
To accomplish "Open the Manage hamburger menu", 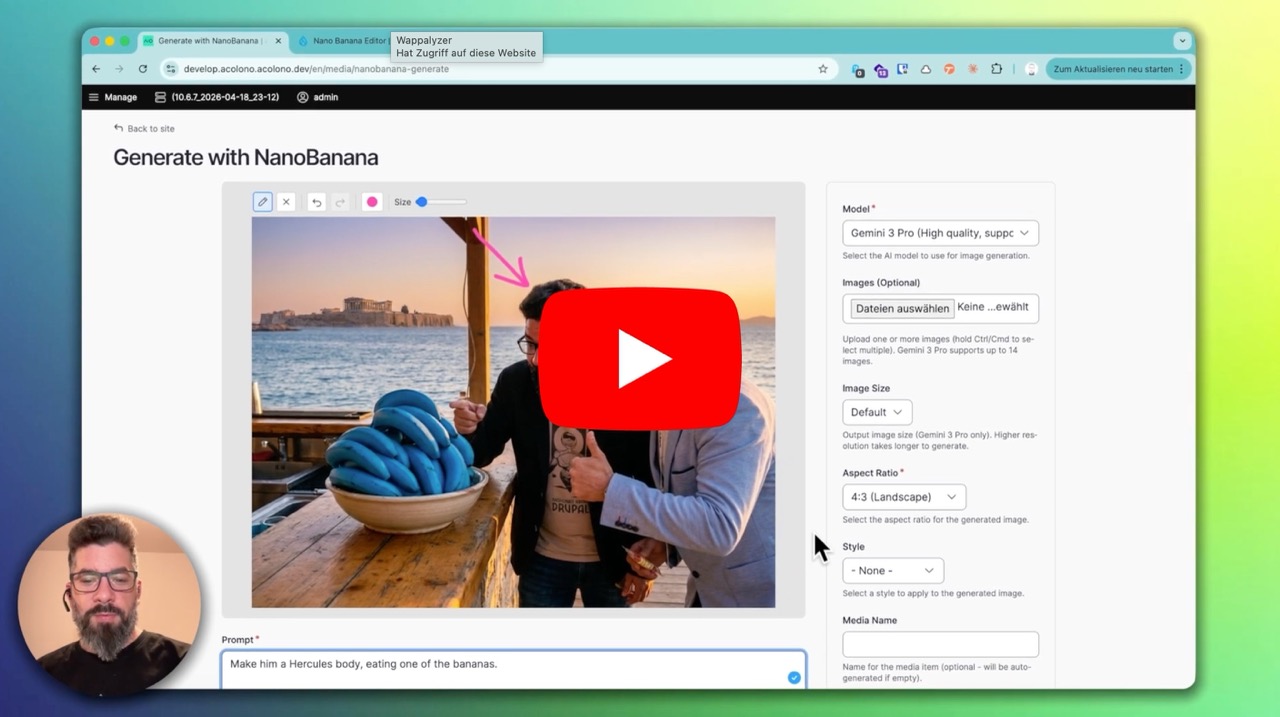I will point(112,97).
